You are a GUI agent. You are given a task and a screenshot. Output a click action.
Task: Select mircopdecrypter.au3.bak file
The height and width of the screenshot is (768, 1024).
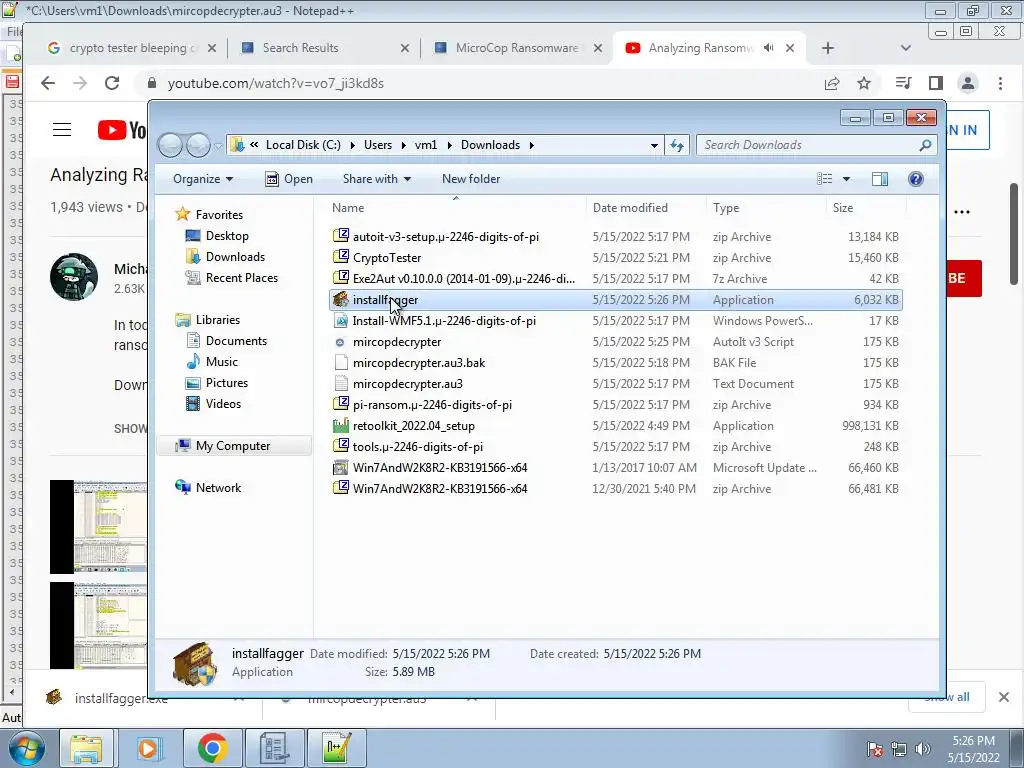click(616, 362)
